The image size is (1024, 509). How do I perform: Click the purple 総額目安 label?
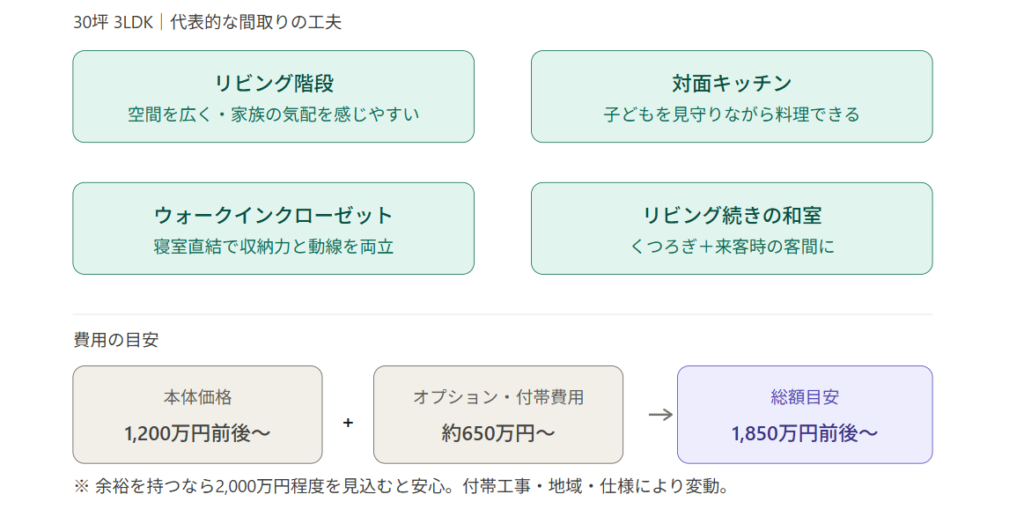point(804,397)
